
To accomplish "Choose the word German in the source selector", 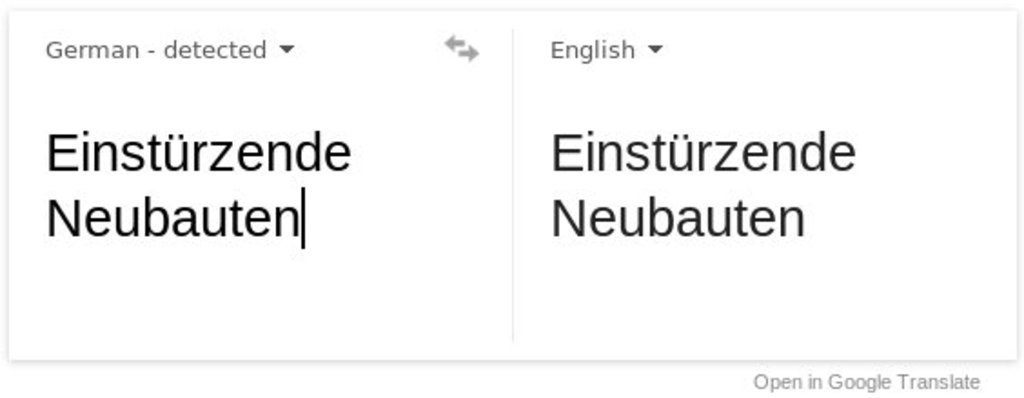I will coord(92,50).
